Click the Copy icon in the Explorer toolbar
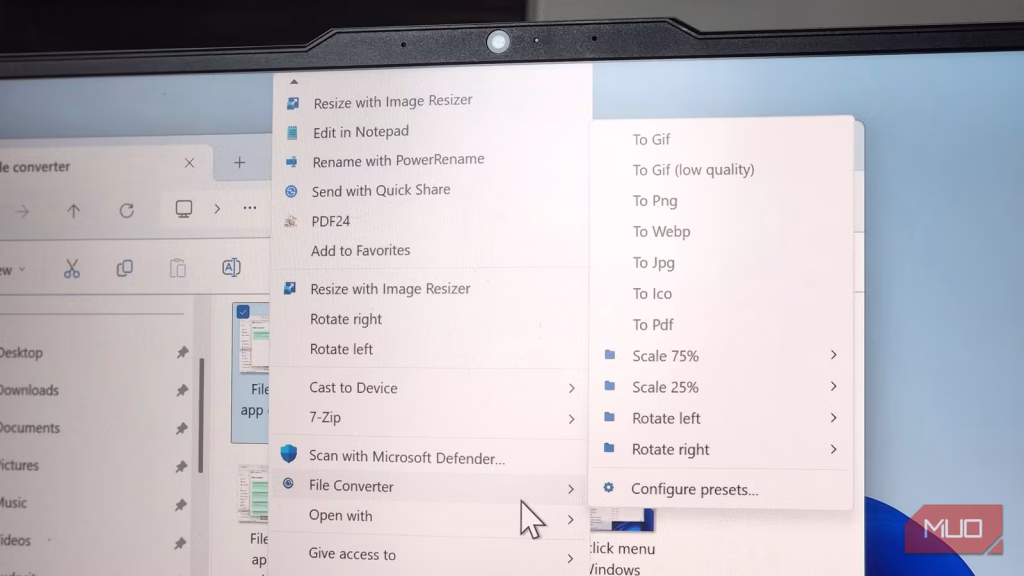Image resolution: width=1024 pixels, height=576 pixels. click(124, 268)
